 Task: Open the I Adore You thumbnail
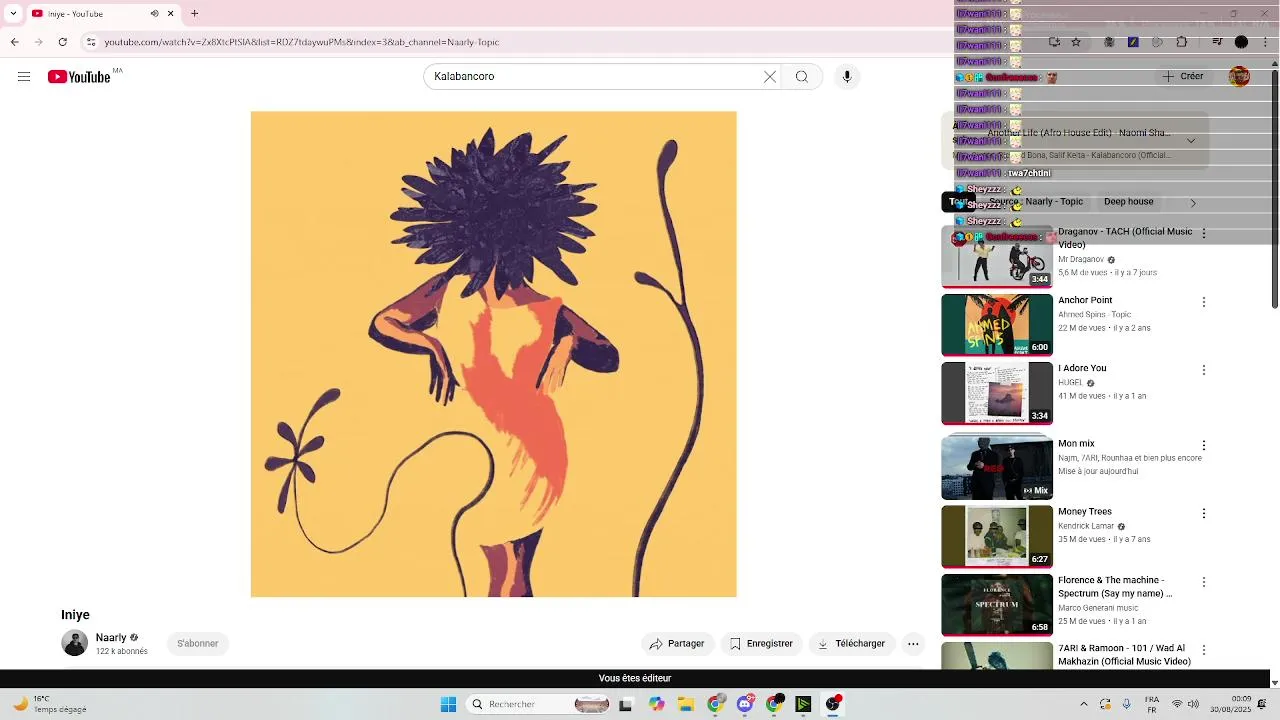pos(997,393)
